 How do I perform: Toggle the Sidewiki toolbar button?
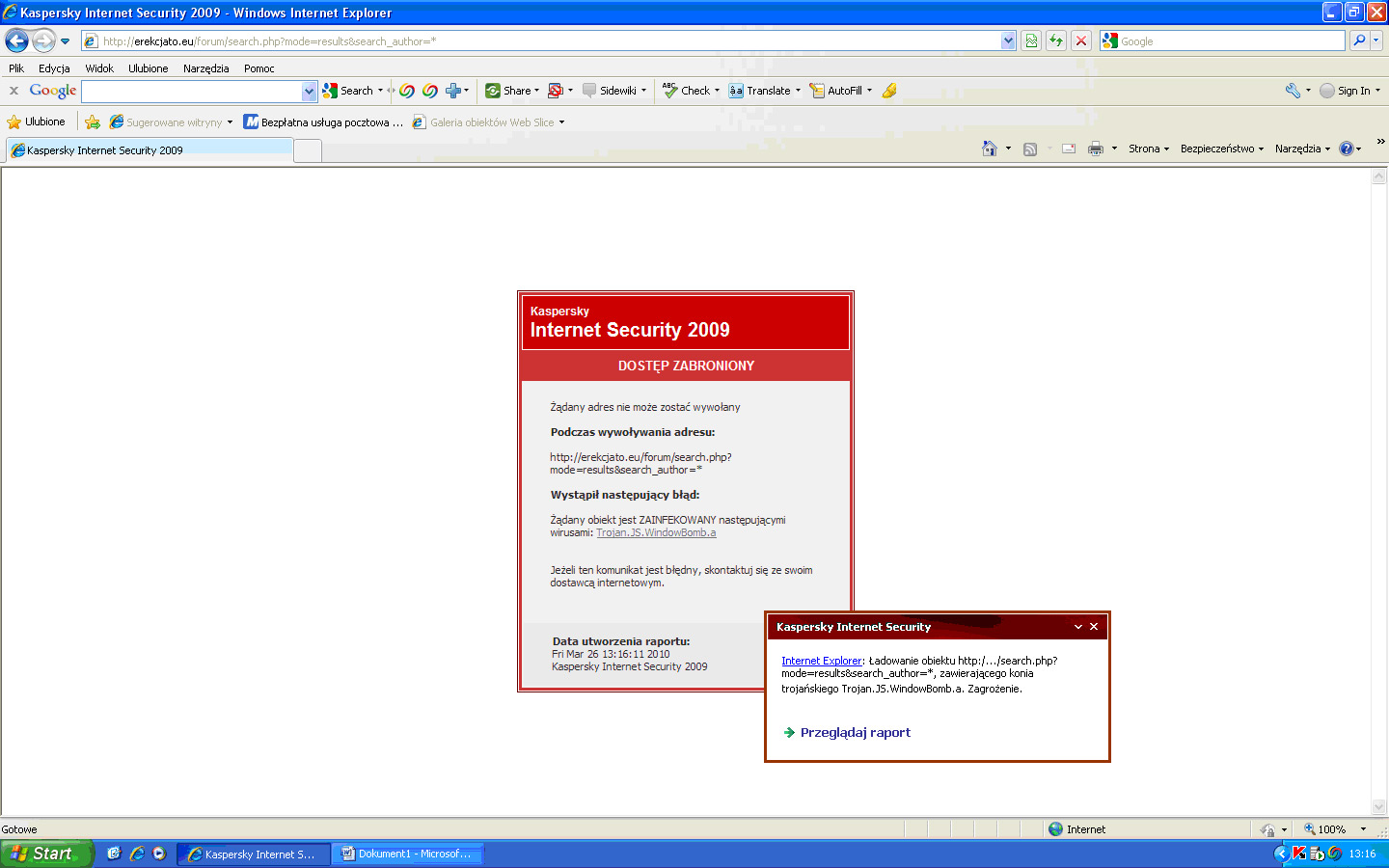pyautogui.click(x=611, y=91)
